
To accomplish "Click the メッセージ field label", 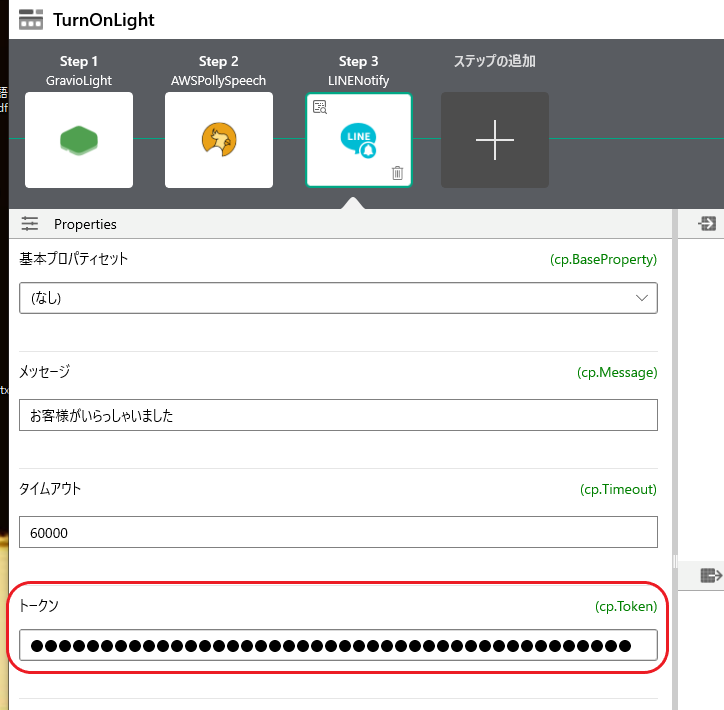I will (x=44, y=371).
